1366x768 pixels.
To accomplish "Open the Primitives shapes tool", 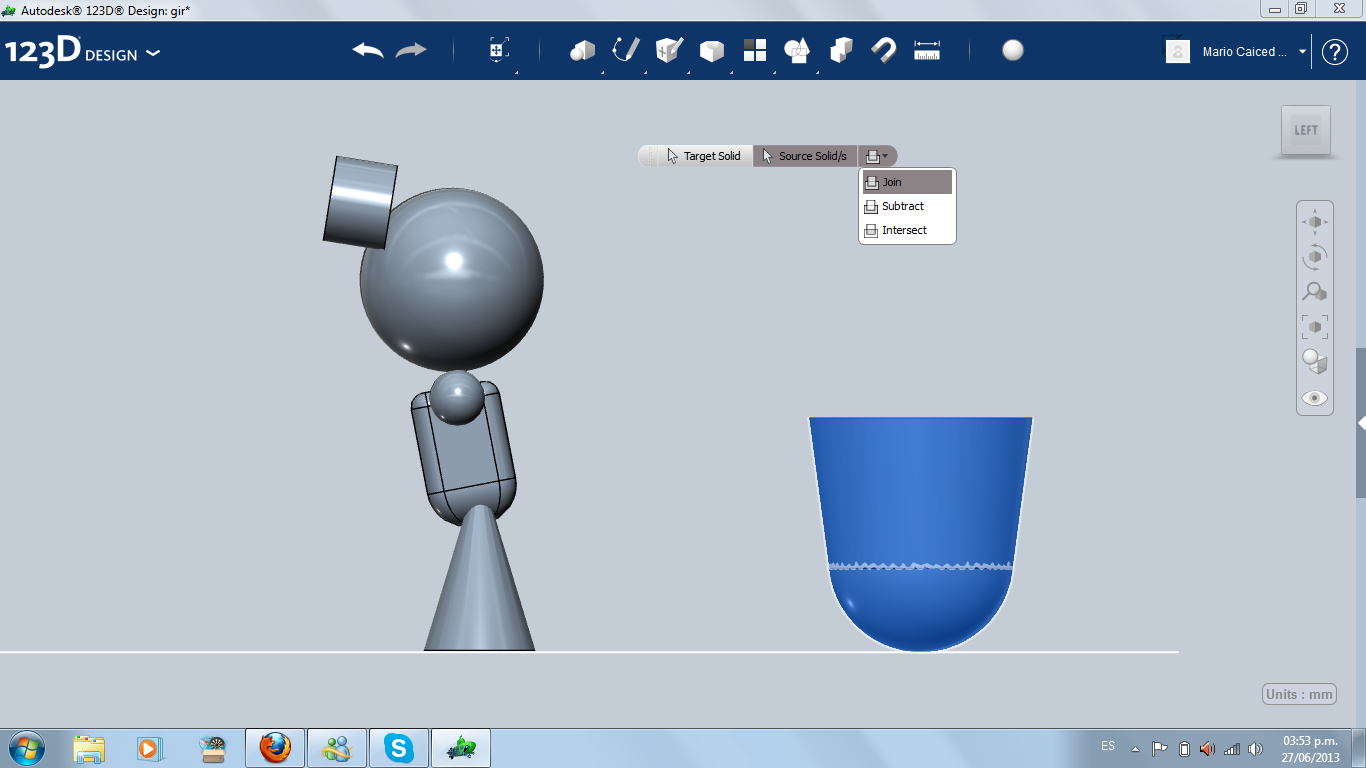I will coord(583,50).
